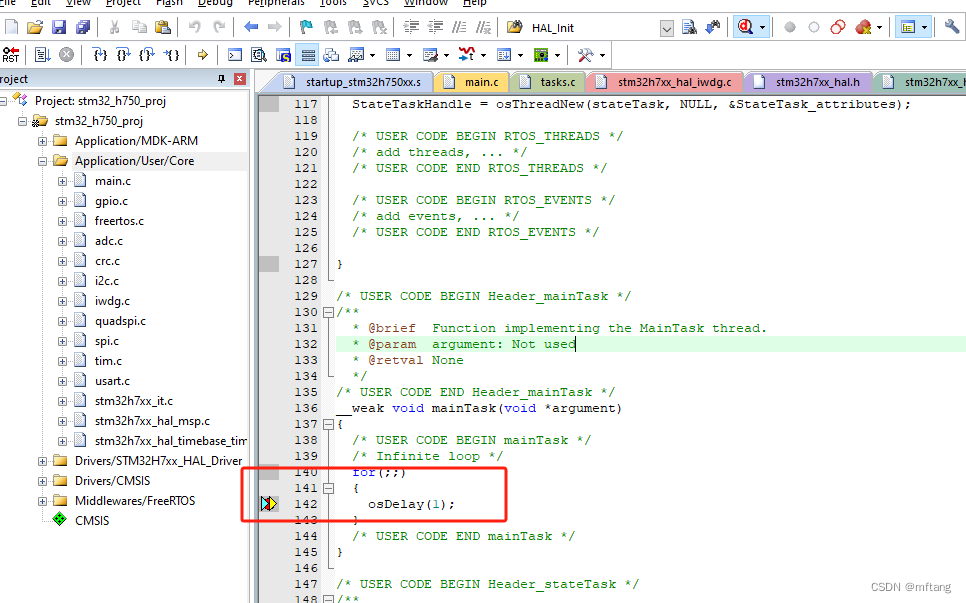Screen dimensions: 966x603
Task: Undo the last edit
Action: [196, 25]
